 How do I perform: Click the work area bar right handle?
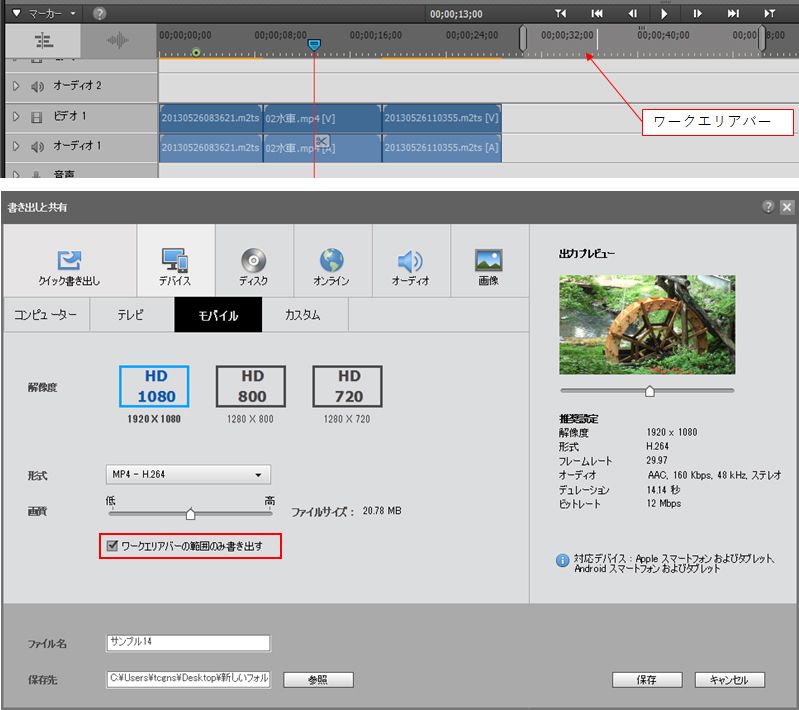tap(762, 38)
